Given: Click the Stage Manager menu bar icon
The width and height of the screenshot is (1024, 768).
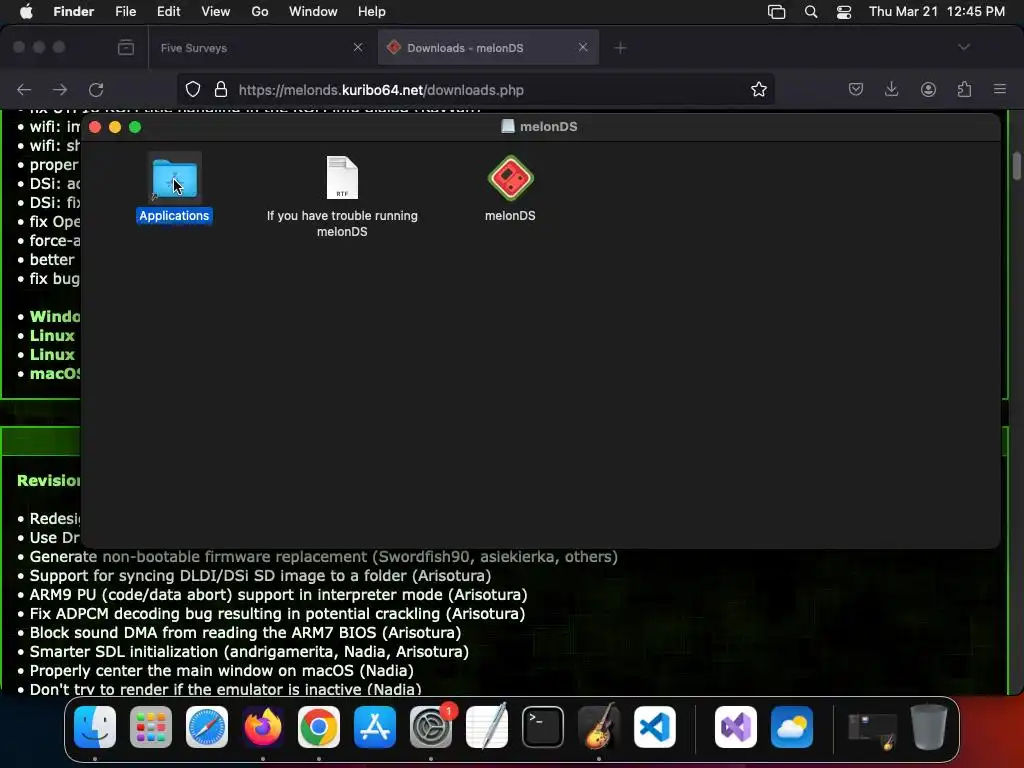Looking at the screenshot, I should click(x=776, y=12).
